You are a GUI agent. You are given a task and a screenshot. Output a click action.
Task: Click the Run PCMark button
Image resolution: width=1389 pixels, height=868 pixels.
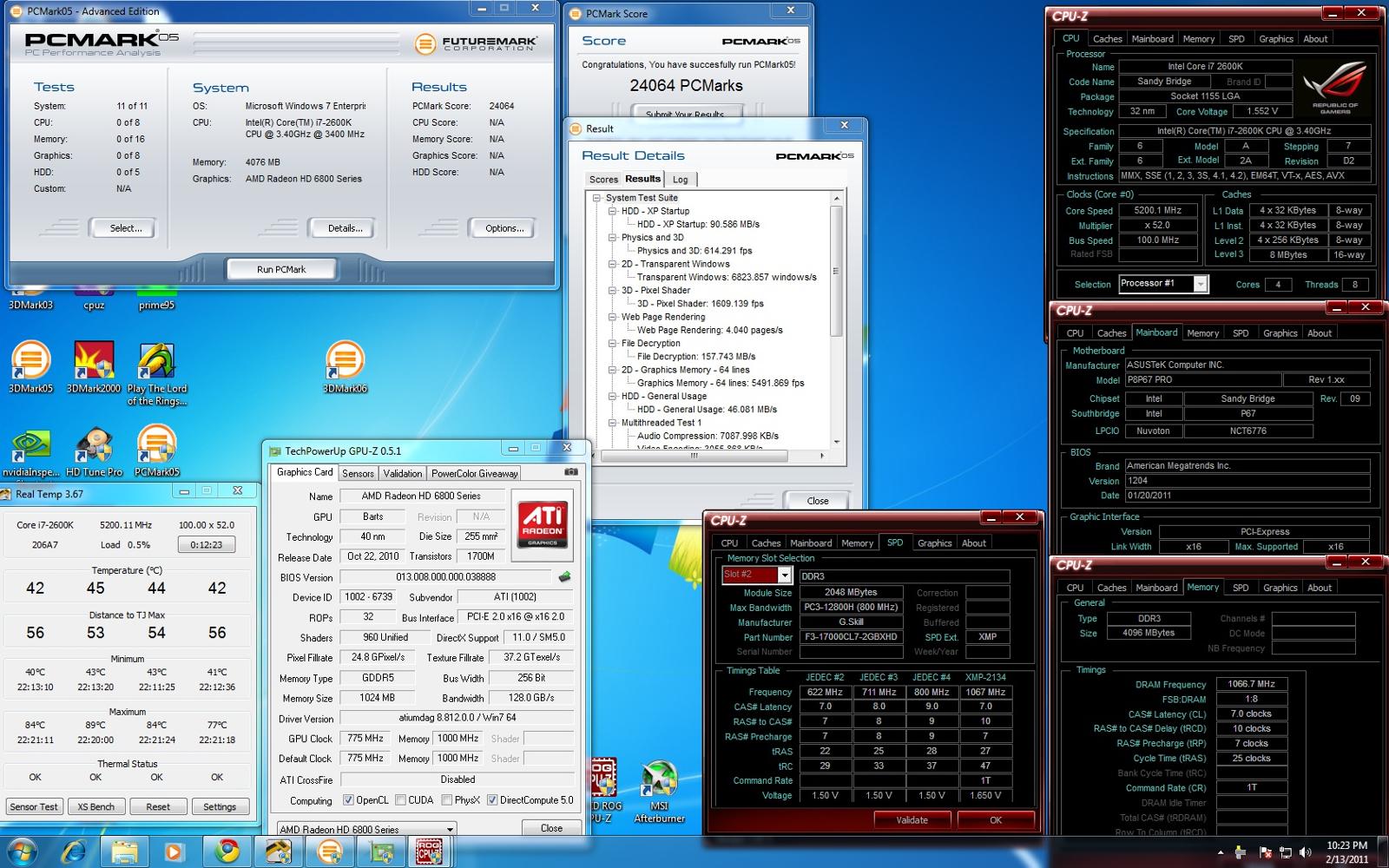tap(281, 269)
